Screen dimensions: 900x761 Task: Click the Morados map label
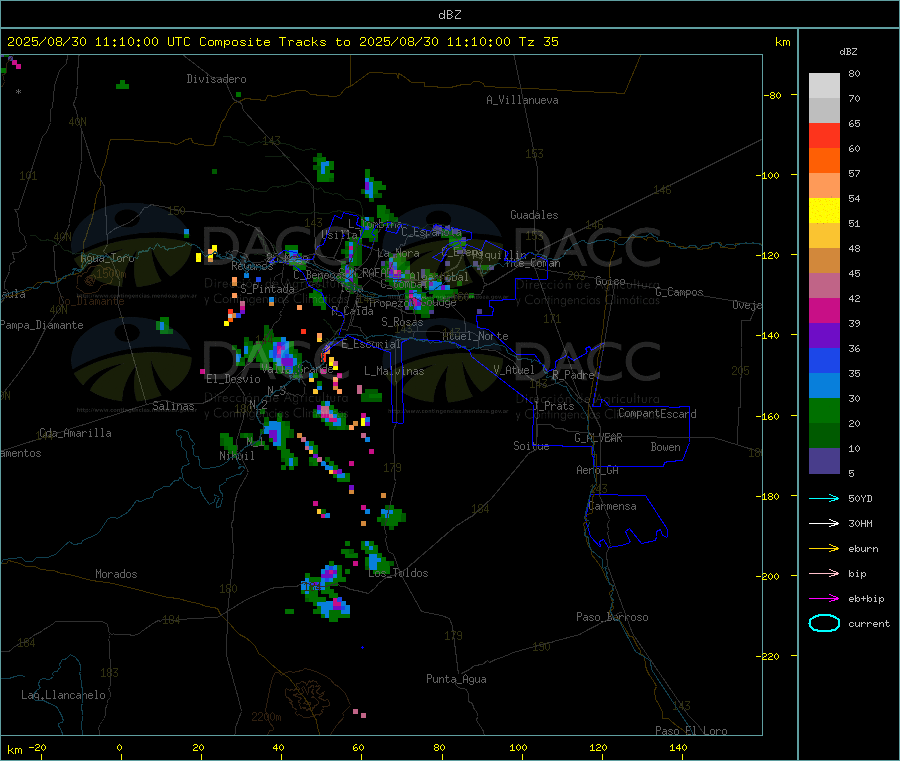pos(116,574)
